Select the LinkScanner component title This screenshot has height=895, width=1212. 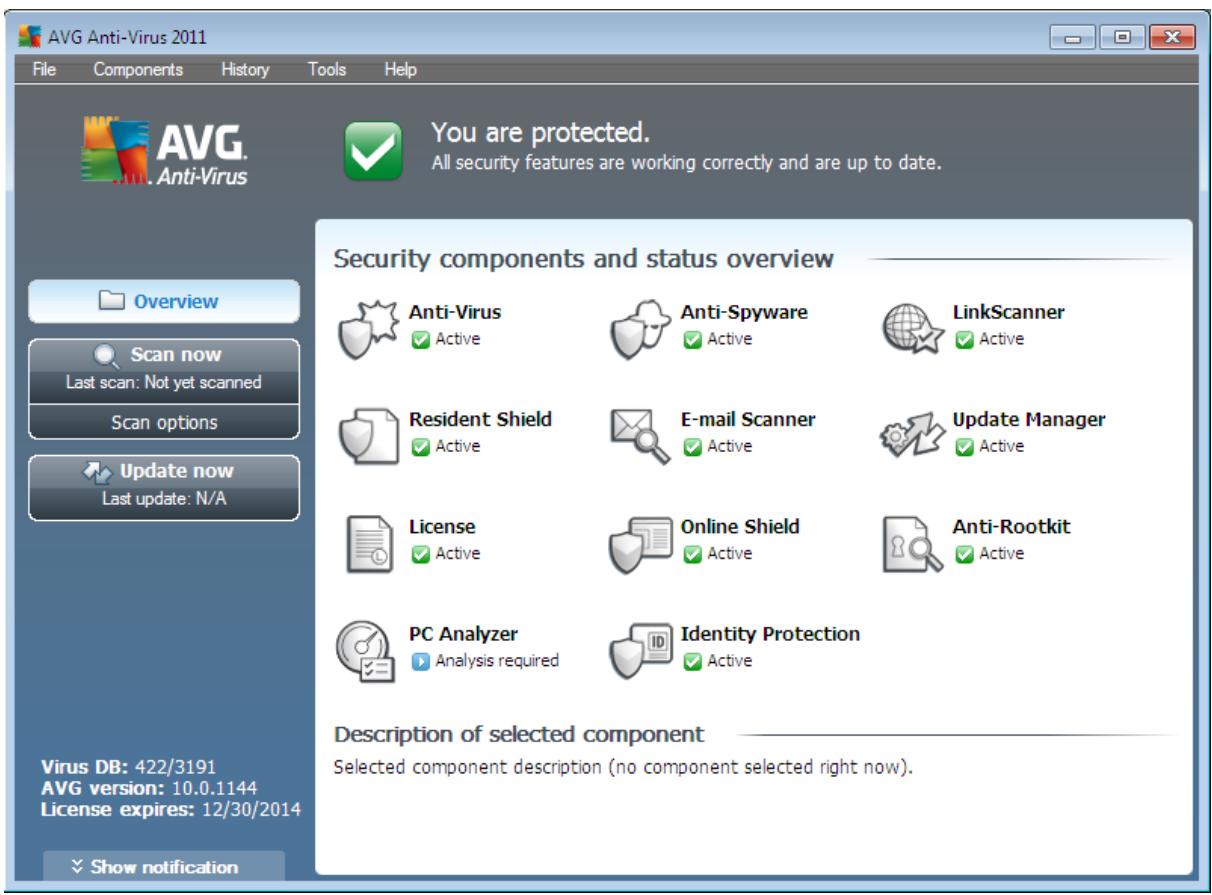pos(1008,311)
